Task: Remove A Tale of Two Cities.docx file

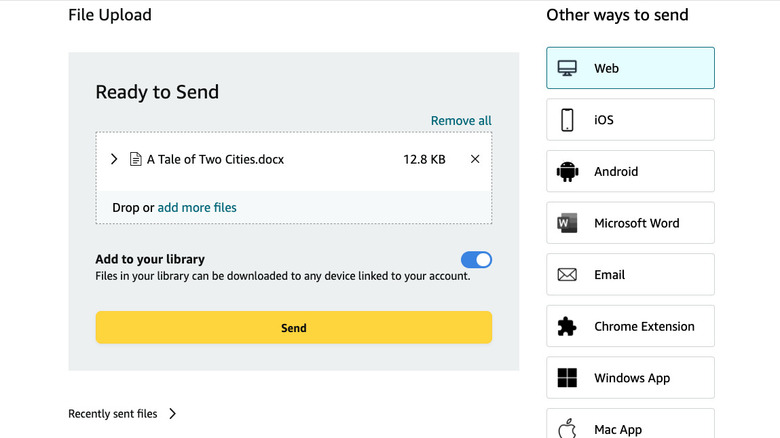Action: tap(475, 159)
